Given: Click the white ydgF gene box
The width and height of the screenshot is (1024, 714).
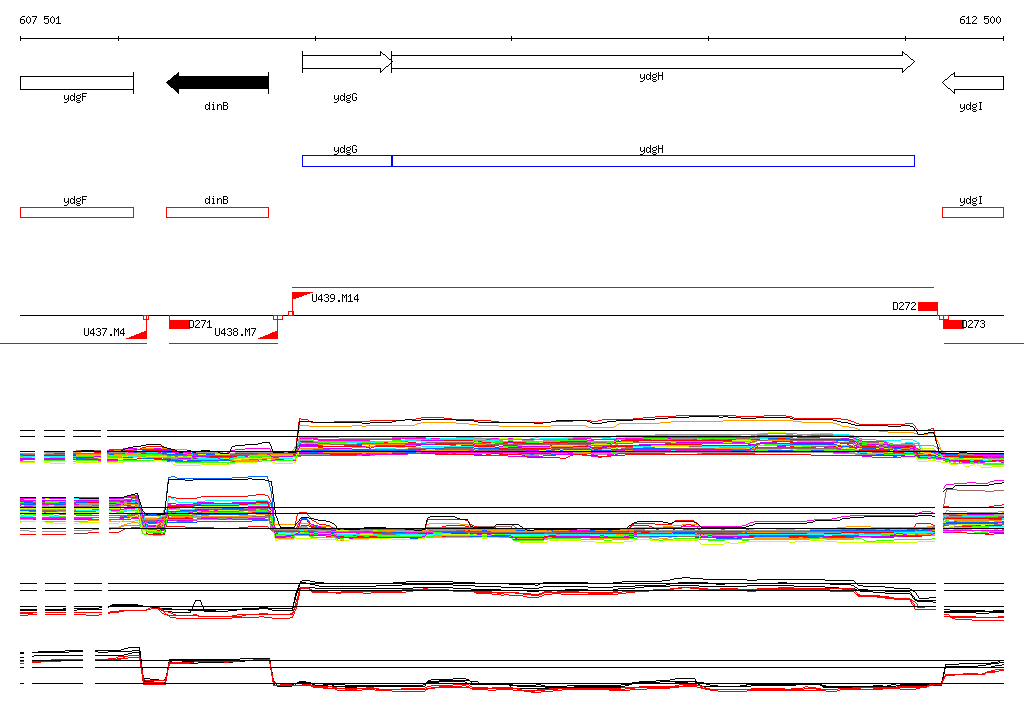Looking at the screenshot, I should click(77, 83).
